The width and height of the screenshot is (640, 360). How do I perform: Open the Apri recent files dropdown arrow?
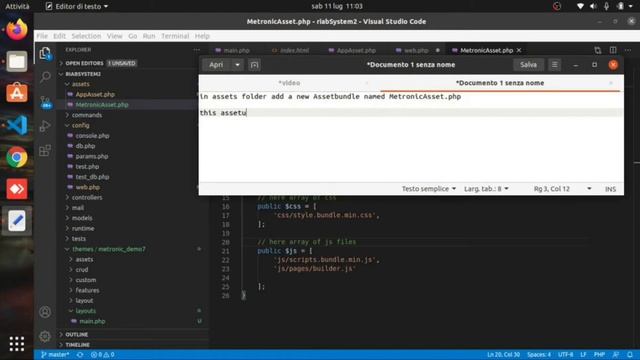tap(237, 65)
